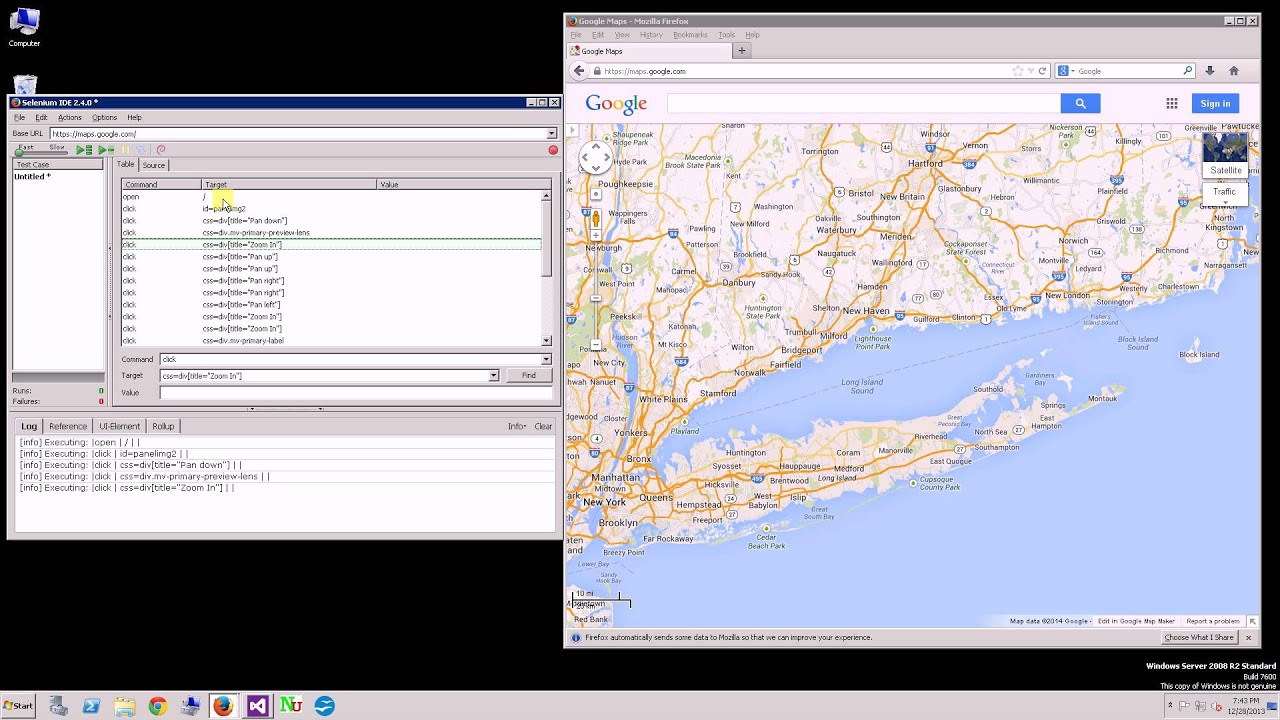Open a new Firefox tab

point(741,51)
